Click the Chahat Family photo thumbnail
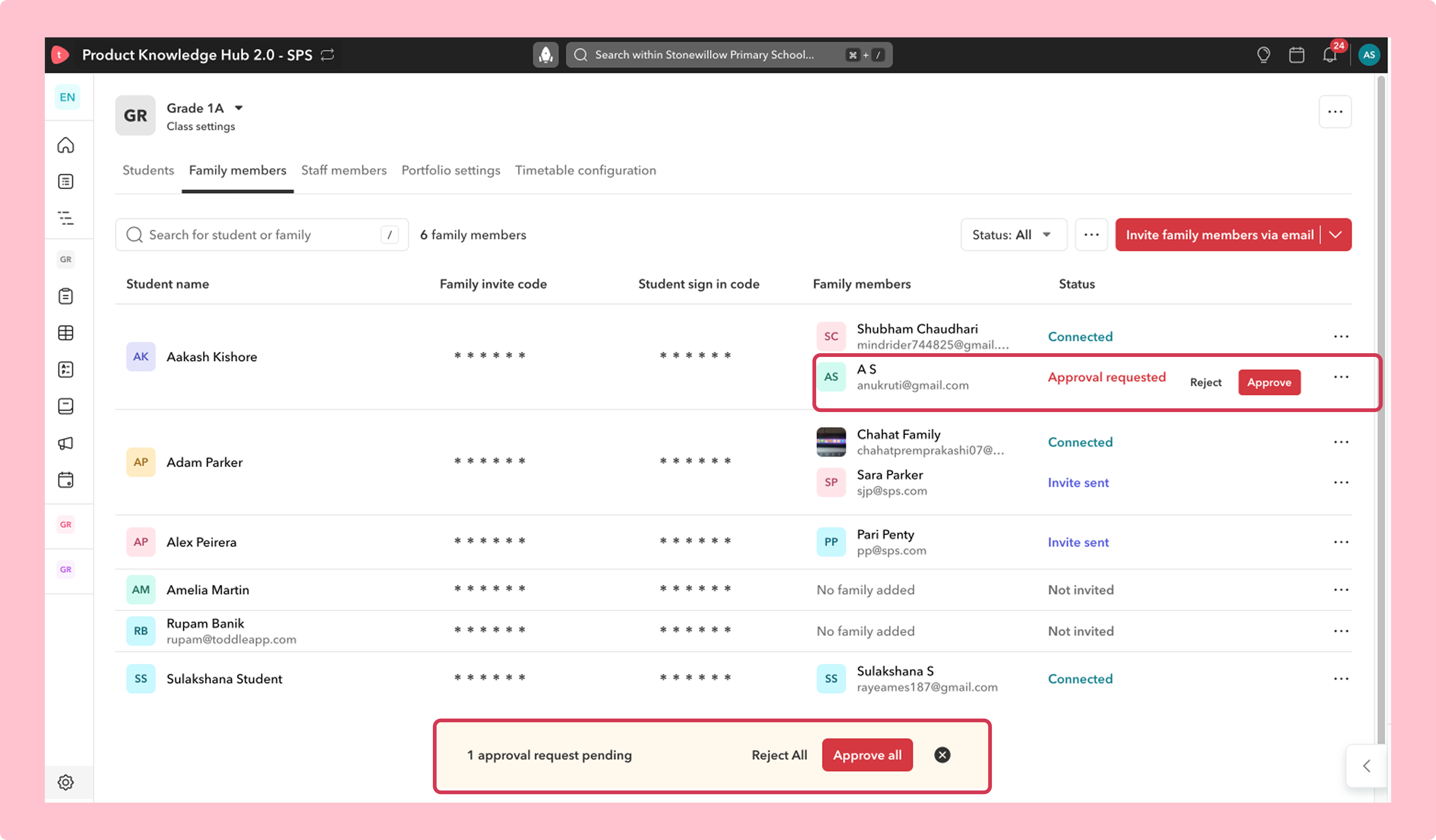The width and height of the screenshot is (1436, 840). pos(831,442)
